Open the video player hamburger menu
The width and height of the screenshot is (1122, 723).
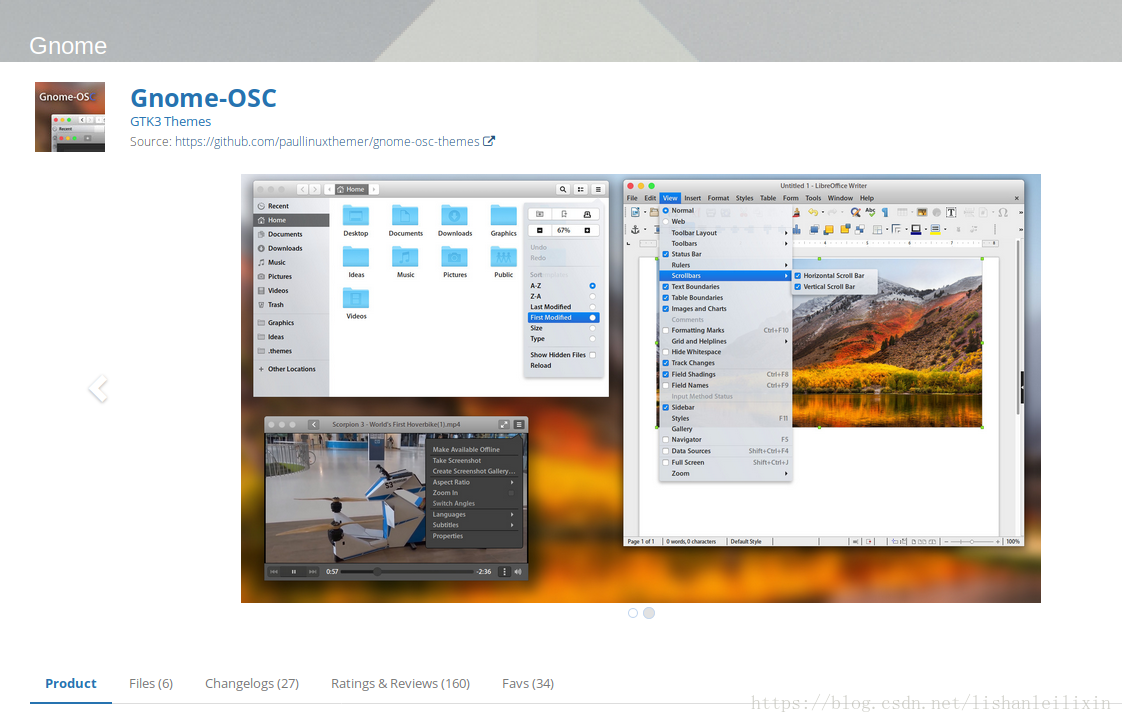(x=519, y=424)
